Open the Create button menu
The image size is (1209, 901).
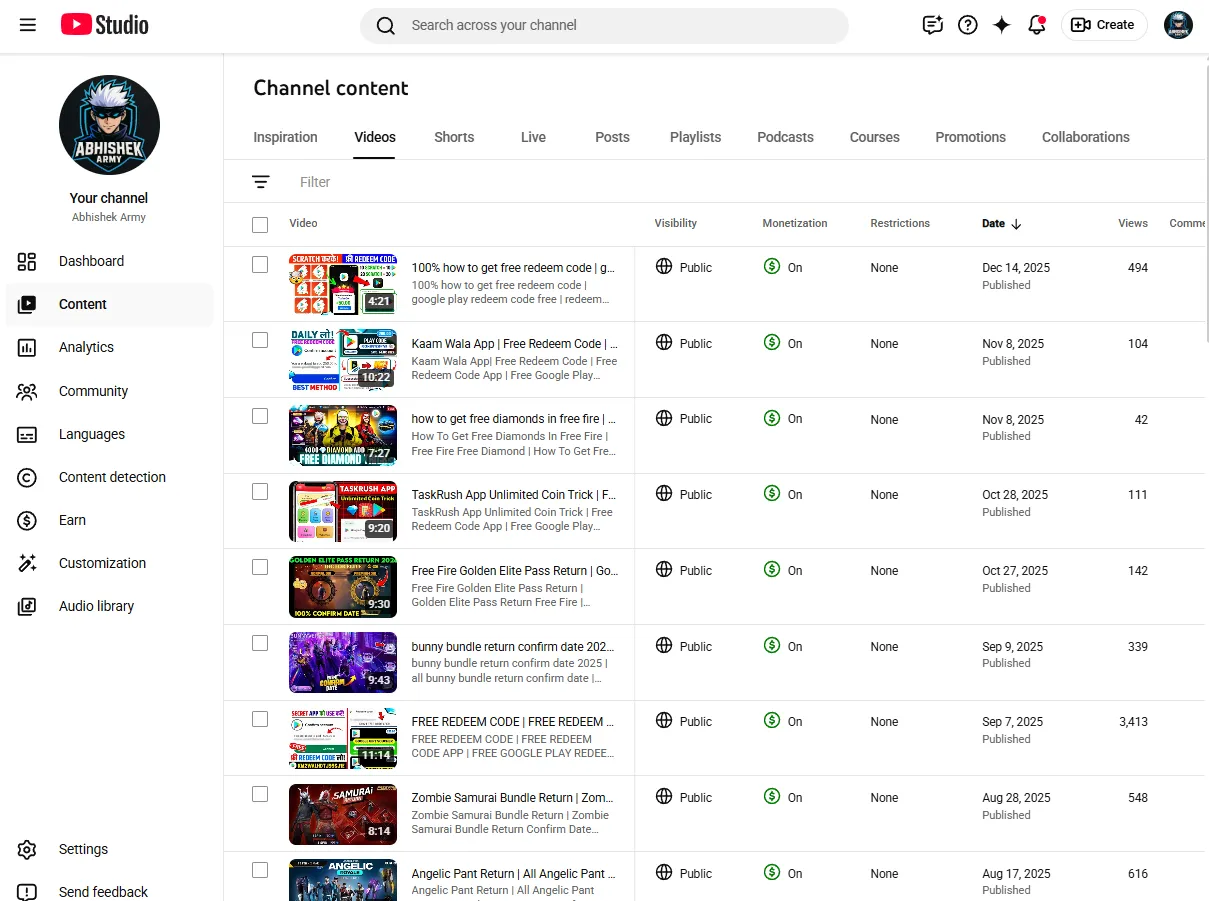point(1104,25)
